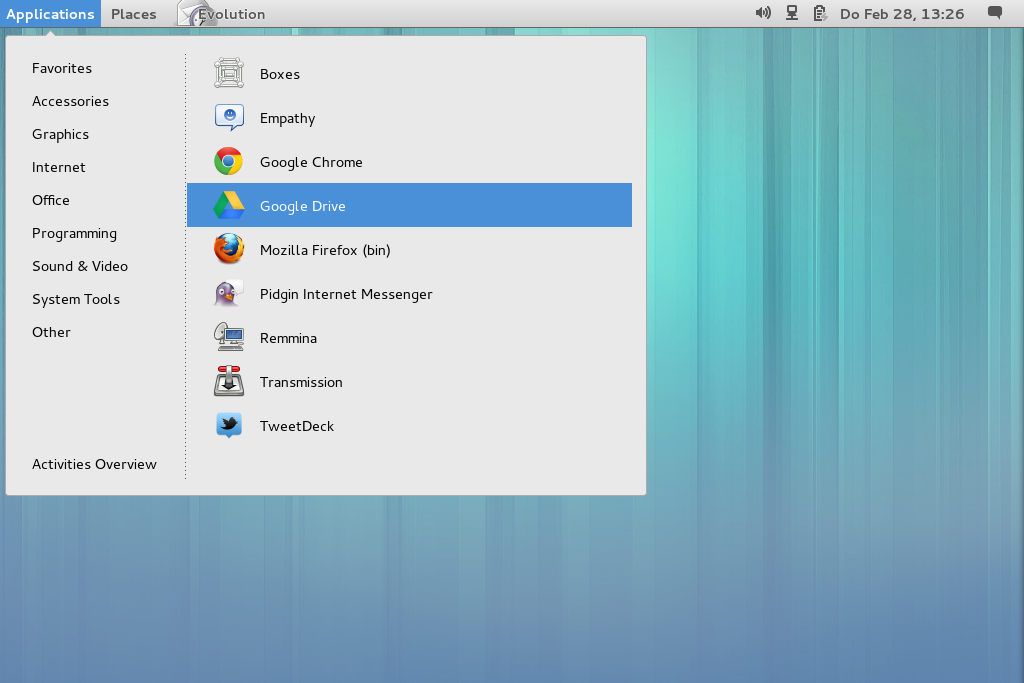The width and height of the screenshot is (1024, 683).
Task: Select the System Tools category
Action: tap(76, 299)
